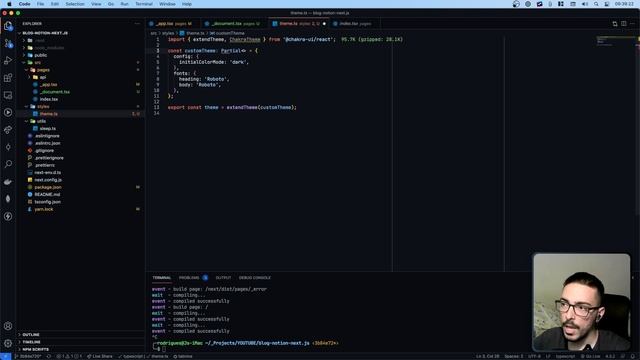Screen dimensions: 640x360
Task: Click the compare changes editor icon
Action: (615, 24)
